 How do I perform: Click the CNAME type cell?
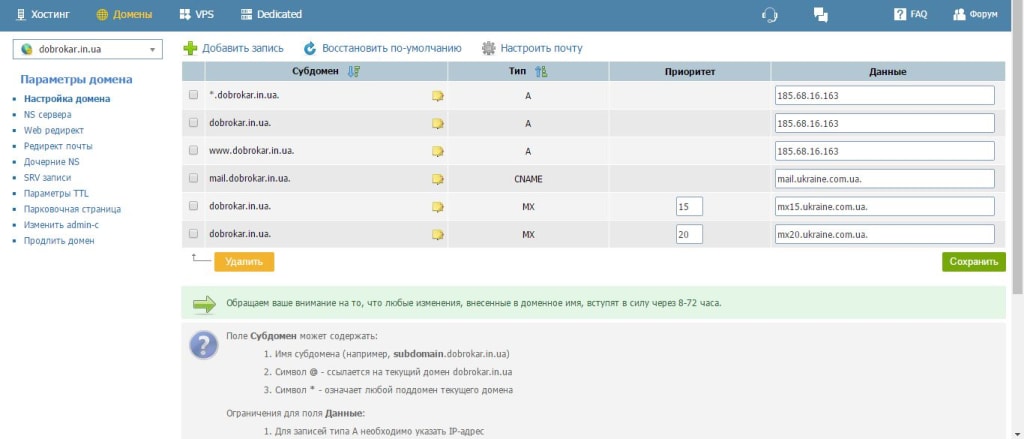(528, 179)
